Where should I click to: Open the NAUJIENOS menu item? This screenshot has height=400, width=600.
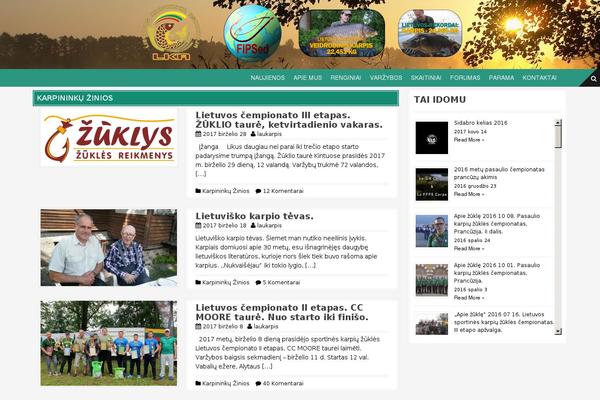click(x=267, y=78)
